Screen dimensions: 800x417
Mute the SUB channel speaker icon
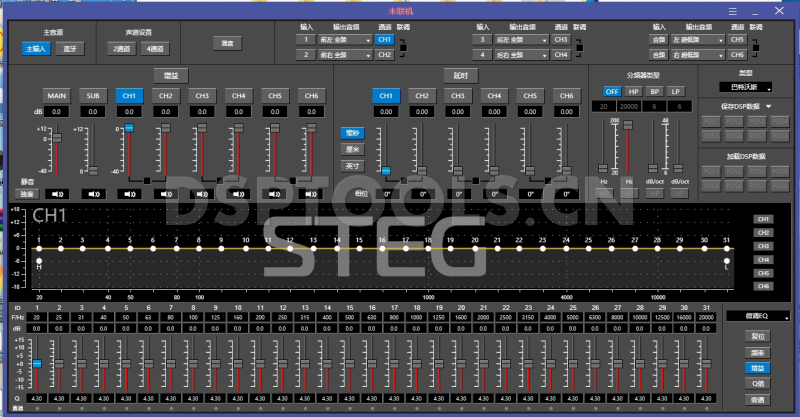point(93,193)
